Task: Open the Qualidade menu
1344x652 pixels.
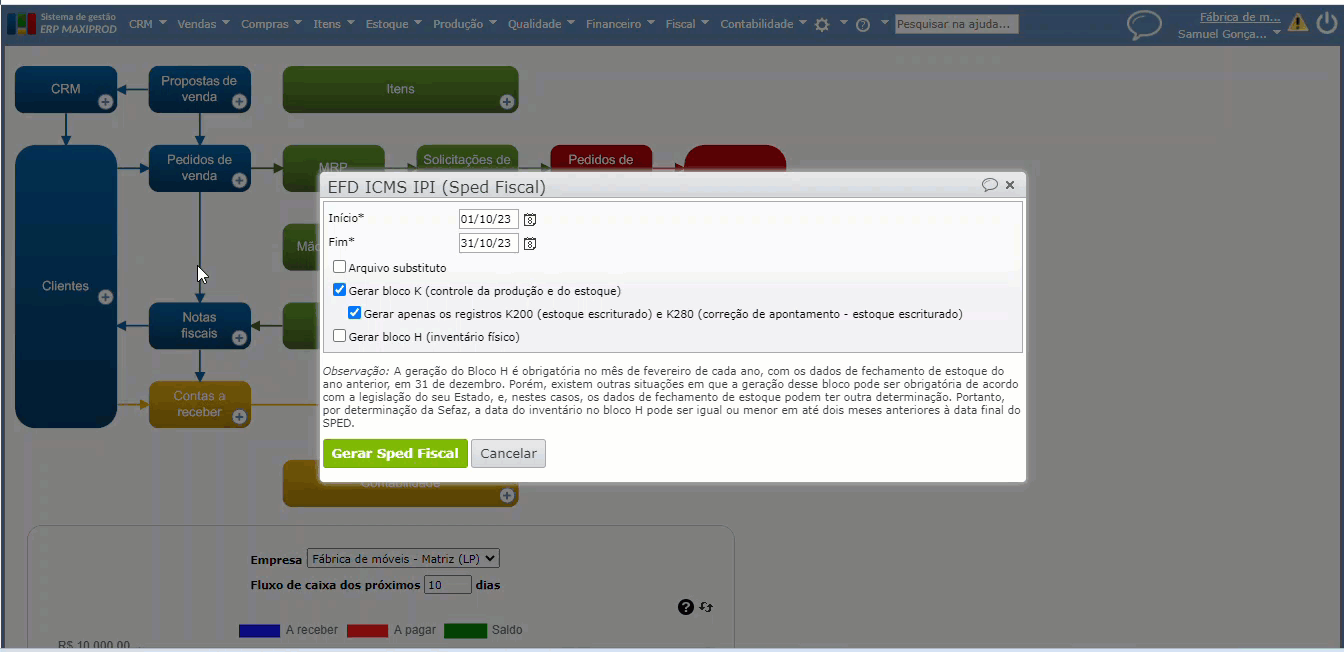Action: (541, 24)
